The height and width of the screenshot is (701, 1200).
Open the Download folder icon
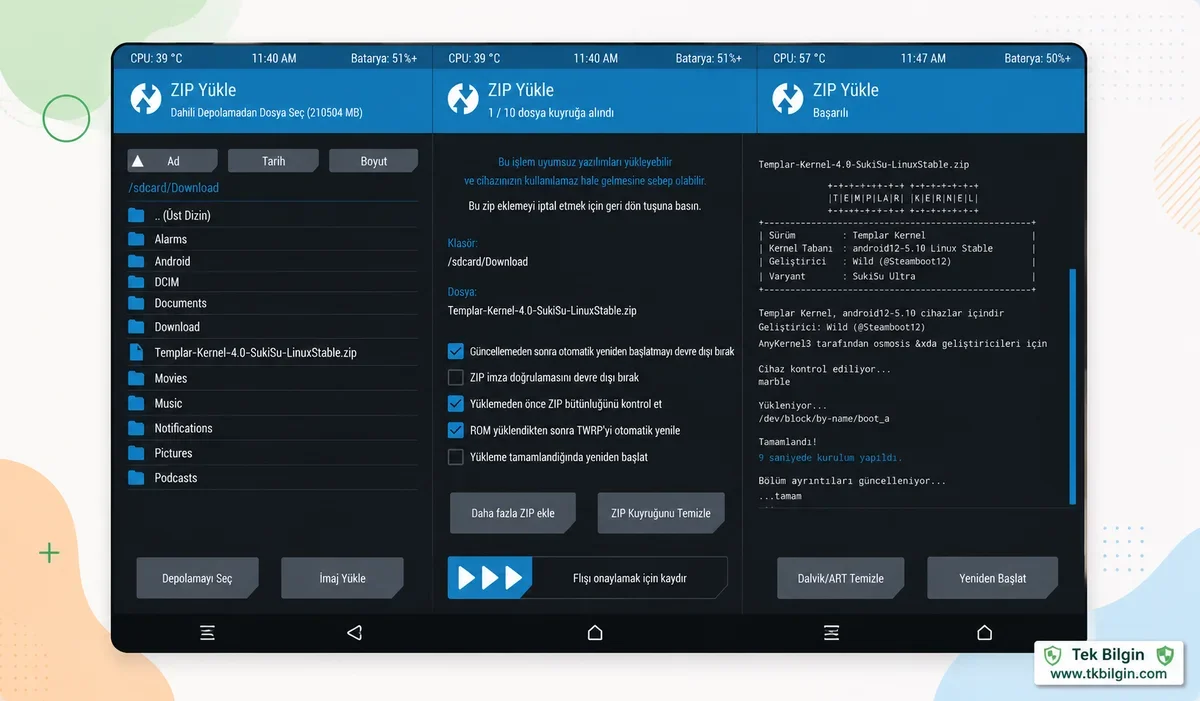click(x=136, y=327)
